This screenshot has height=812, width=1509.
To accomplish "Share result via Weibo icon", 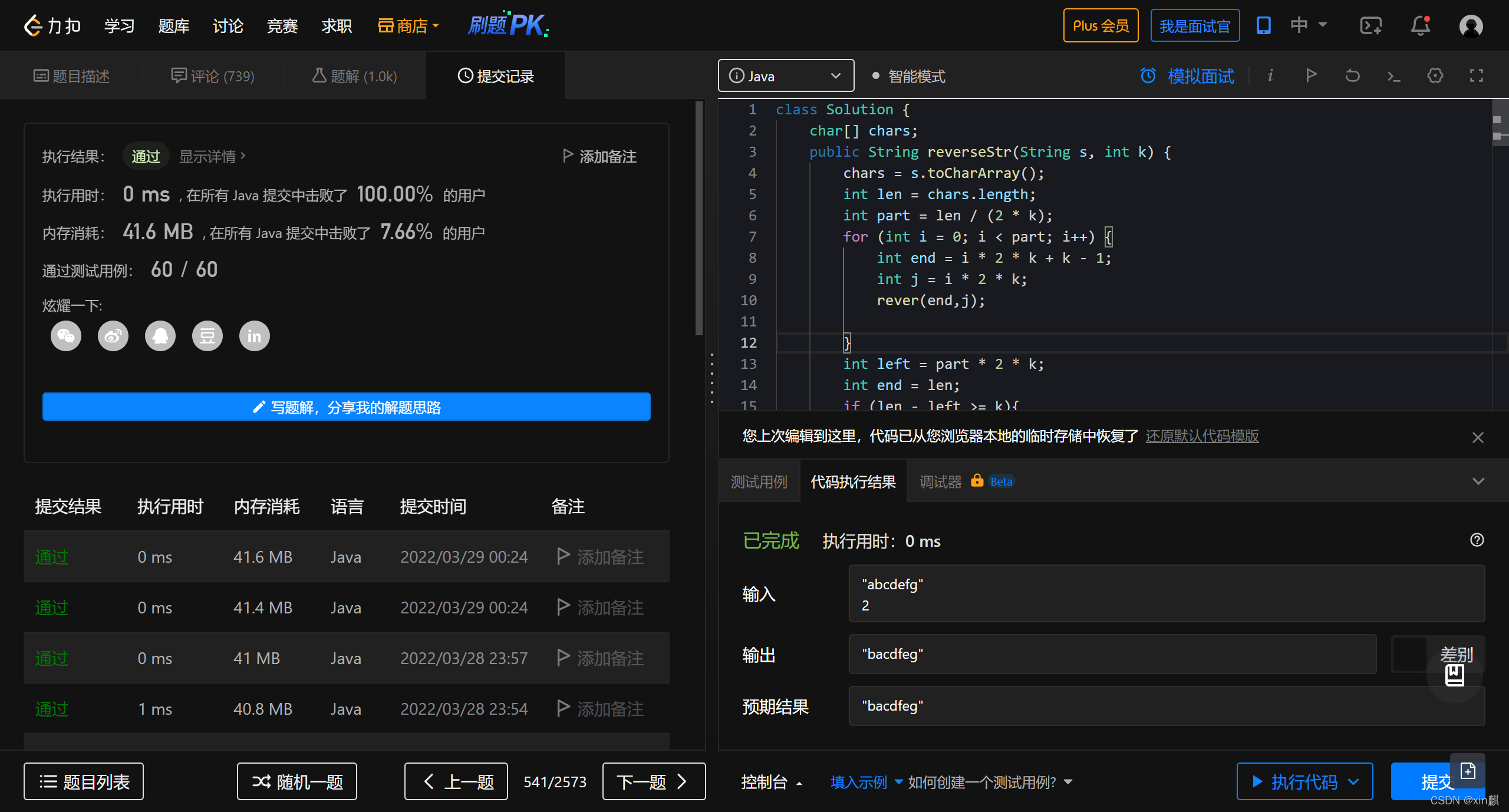I will (x=113, y=336).
